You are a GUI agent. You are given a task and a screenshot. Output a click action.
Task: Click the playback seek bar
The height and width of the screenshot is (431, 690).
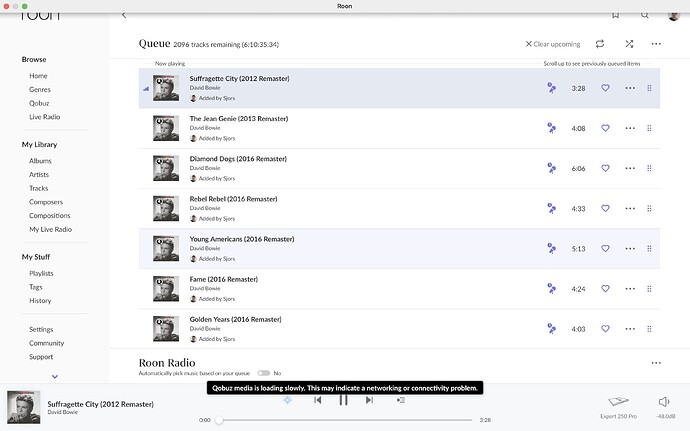345,420
